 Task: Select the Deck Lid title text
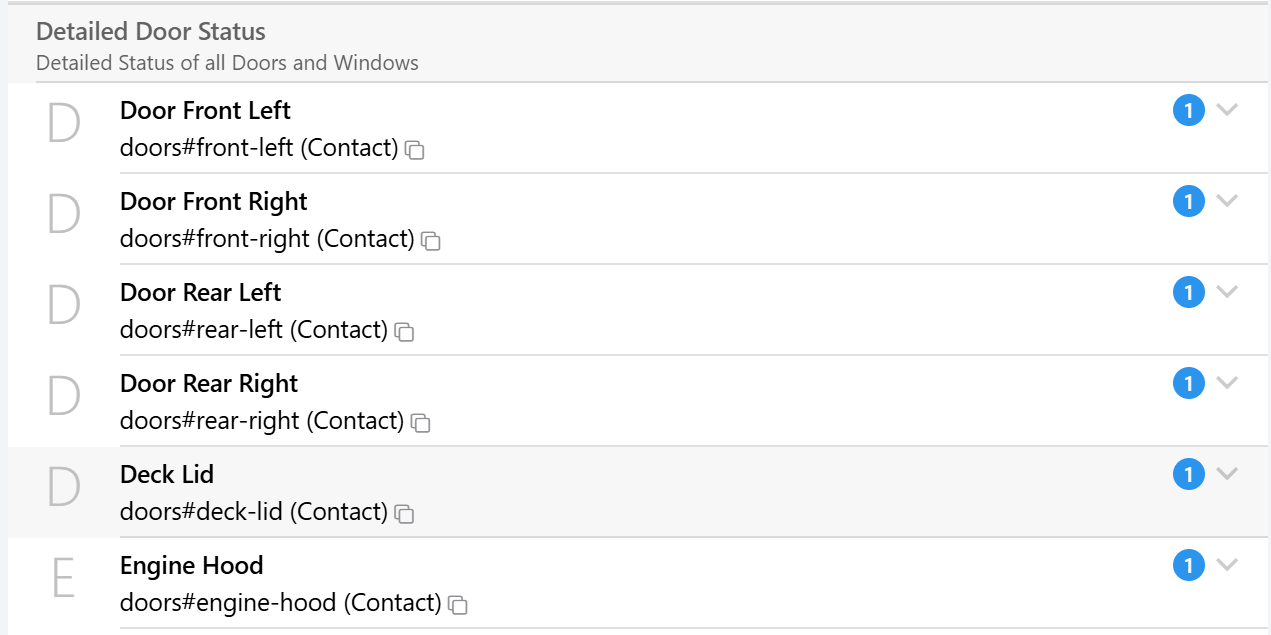(167, 475)
